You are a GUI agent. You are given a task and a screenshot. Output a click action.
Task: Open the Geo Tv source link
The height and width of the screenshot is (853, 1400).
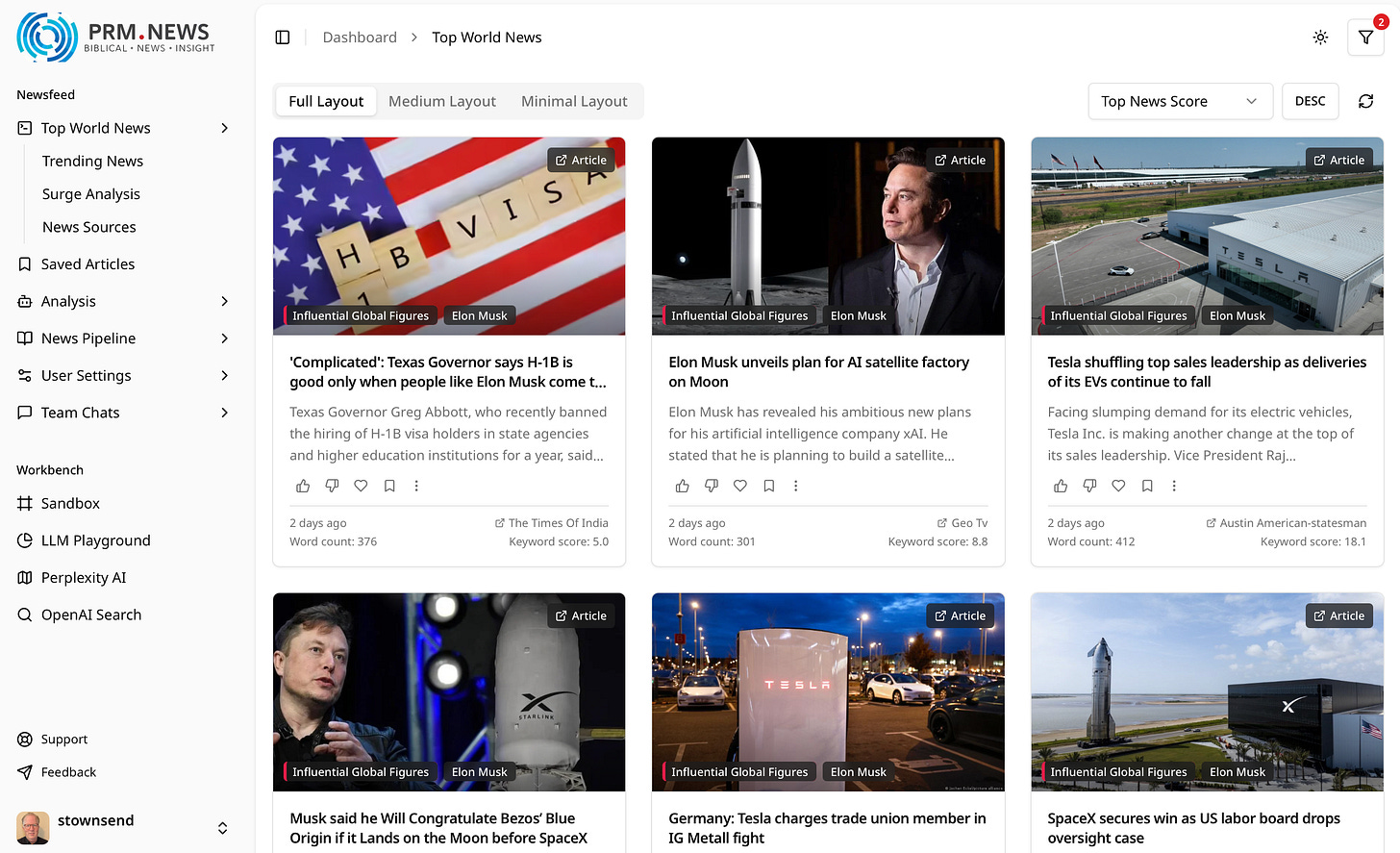click(962, 523)
